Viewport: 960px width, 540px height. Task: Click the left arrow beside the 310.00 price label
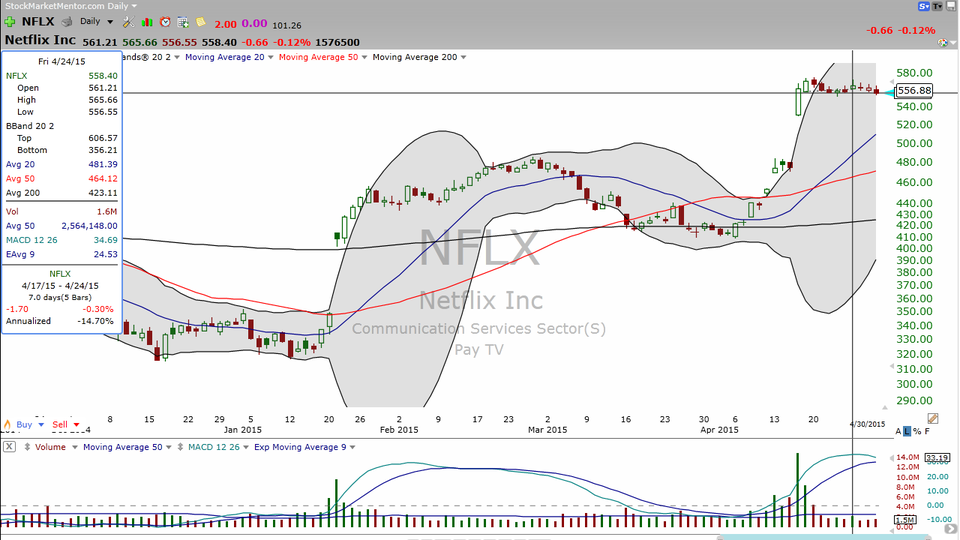891,367
